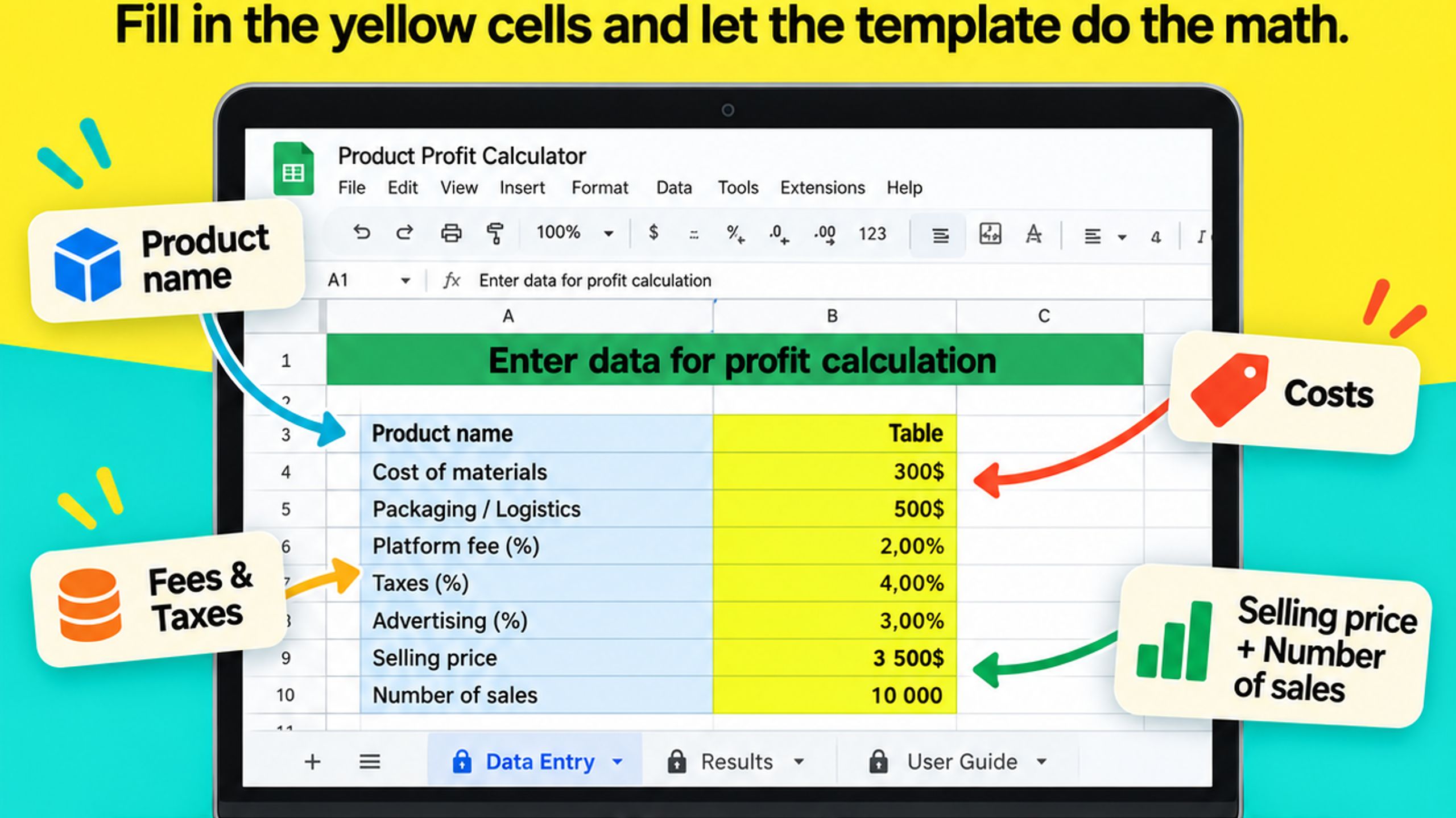Open the Insert menu
This screenshot has height=818, width=1456.
(x=522, y=188)
